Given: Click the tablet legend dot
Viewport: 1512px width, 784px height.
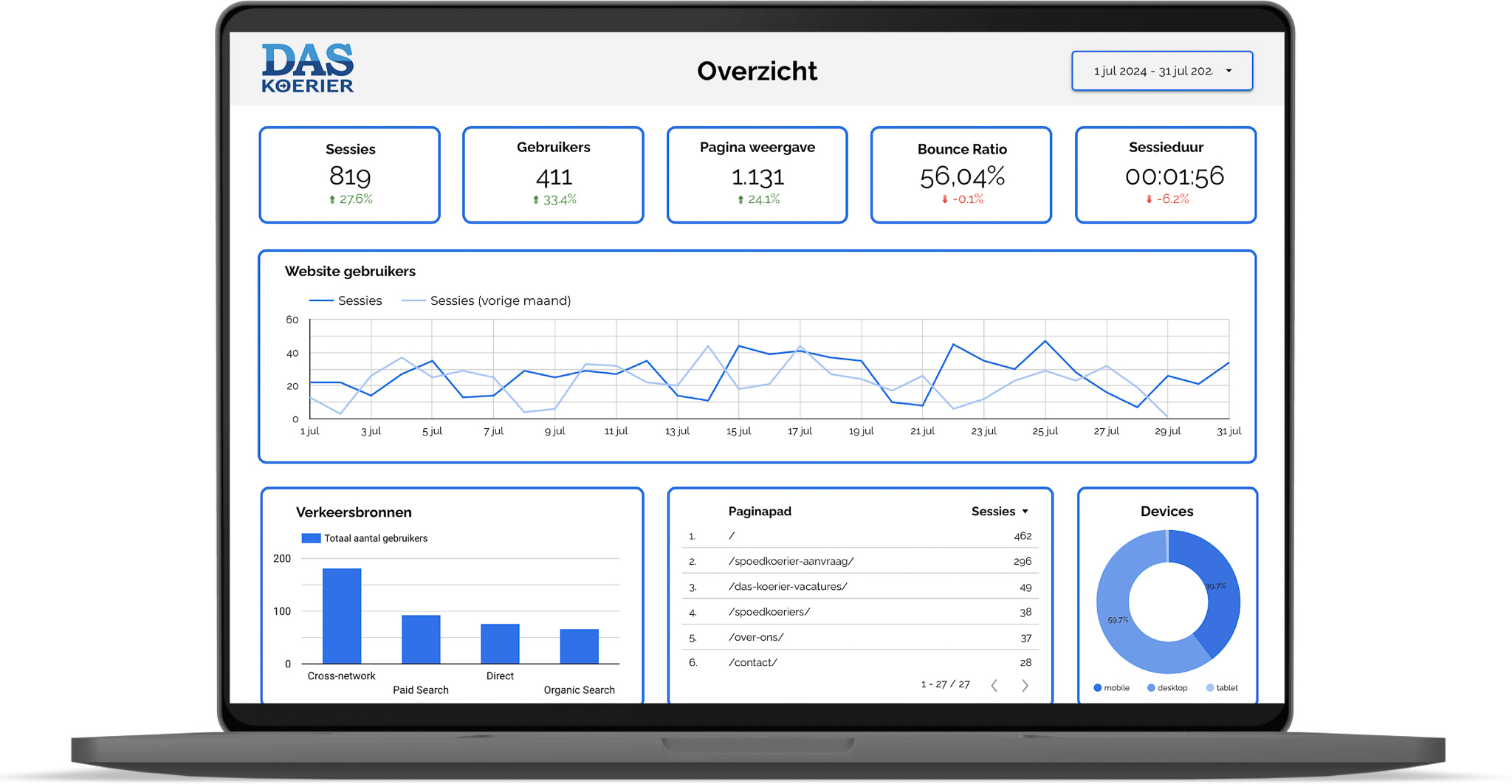Looking at the screenshot, I should 1210,688.
